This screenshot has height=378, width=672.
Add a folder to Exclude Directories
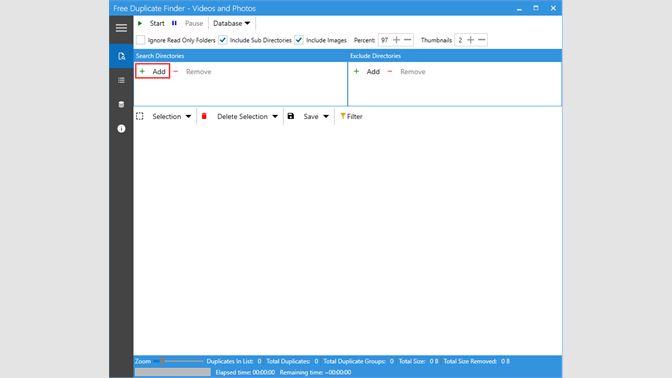(367, 72)
